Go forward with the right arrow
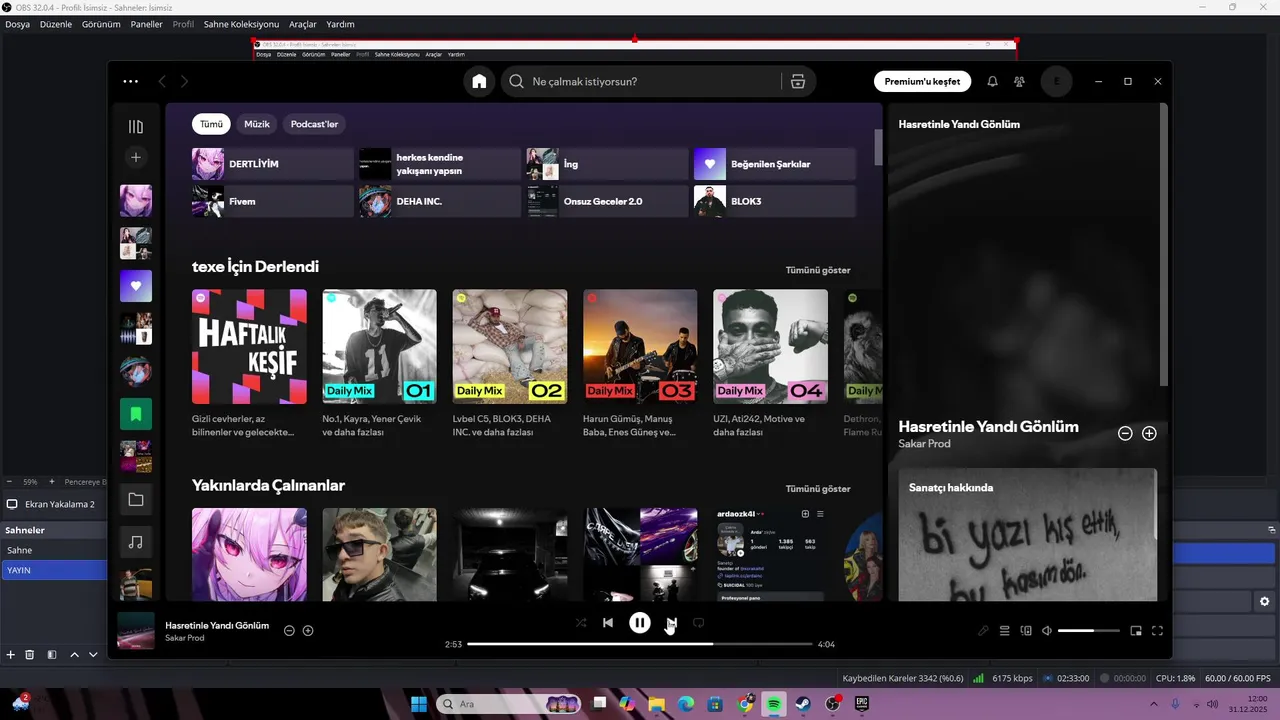 pos(184,82)
